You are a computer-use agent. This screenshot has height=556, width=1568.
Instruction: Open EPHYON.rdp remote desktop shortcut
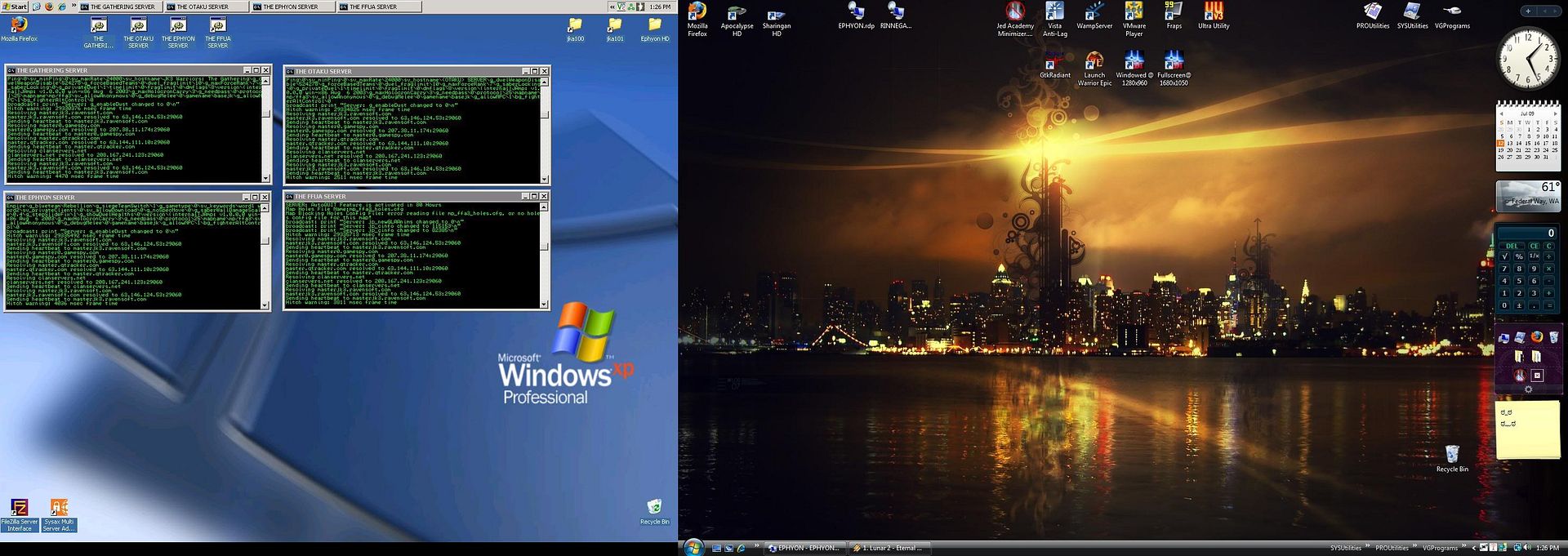point(856,16)
